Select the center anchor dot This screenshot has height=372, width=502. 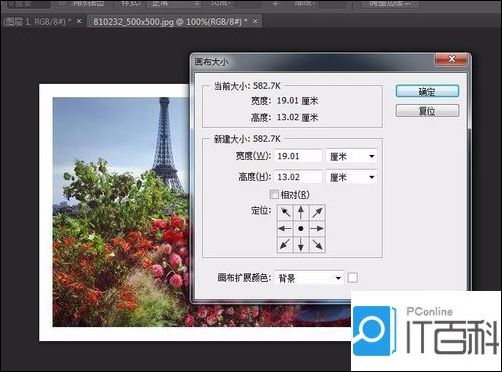point(301,228)
